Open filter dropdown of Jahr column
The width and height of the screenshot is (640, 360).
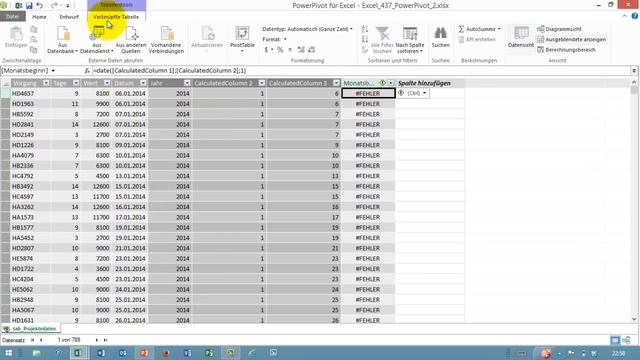pyautogui.click(x=187, y=83)
